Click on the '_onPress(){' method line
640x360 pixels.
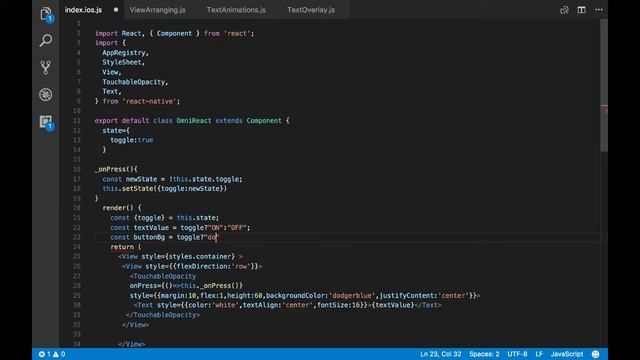coord(116,169)
